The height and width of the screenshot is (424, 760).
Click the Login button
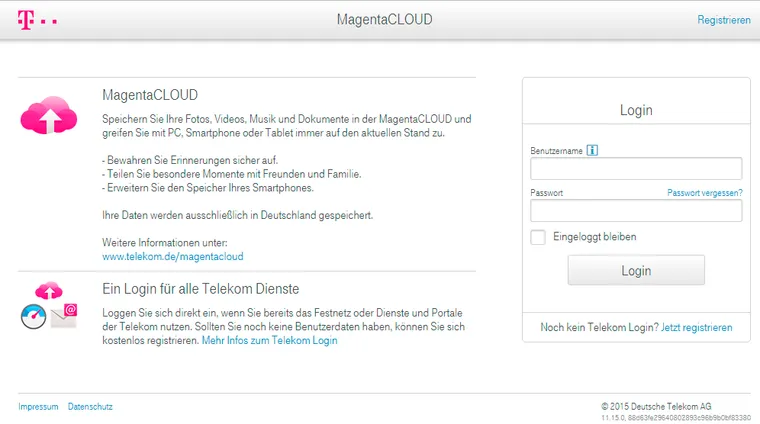coord(636,270)
